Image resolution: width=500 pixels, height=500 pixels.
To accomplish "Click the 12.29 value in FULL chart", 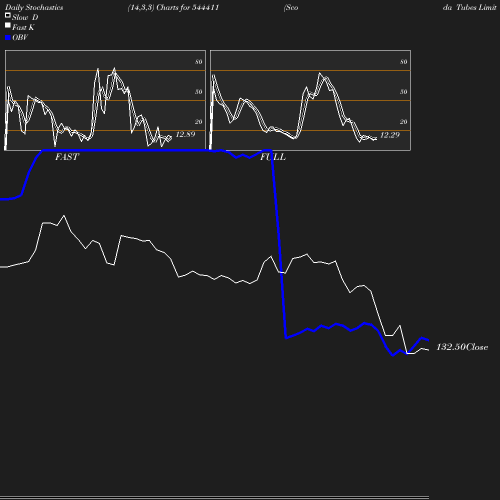I will click(390, 135).
